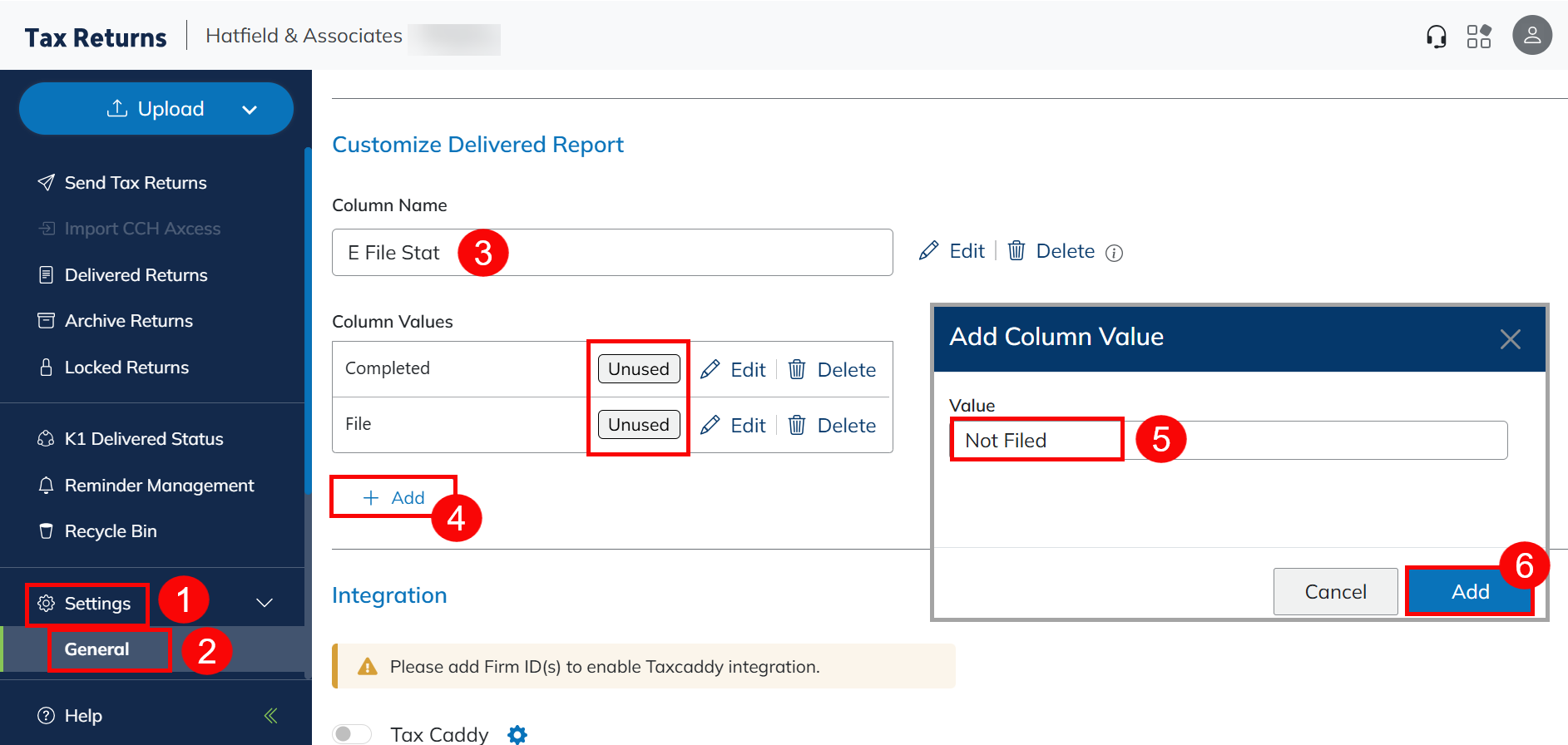The width and height of the screenshot is (1568, 745).
Task: Click pencil icon for File value
Action: [x=710, y=426]
